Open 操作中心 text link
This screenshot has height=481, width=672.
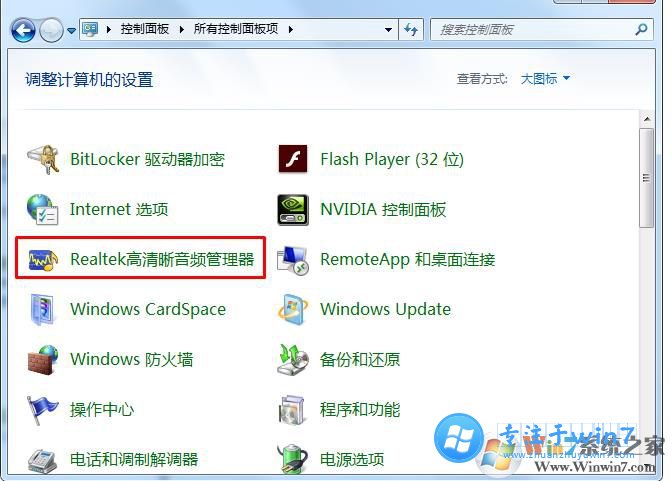(102, 410)
